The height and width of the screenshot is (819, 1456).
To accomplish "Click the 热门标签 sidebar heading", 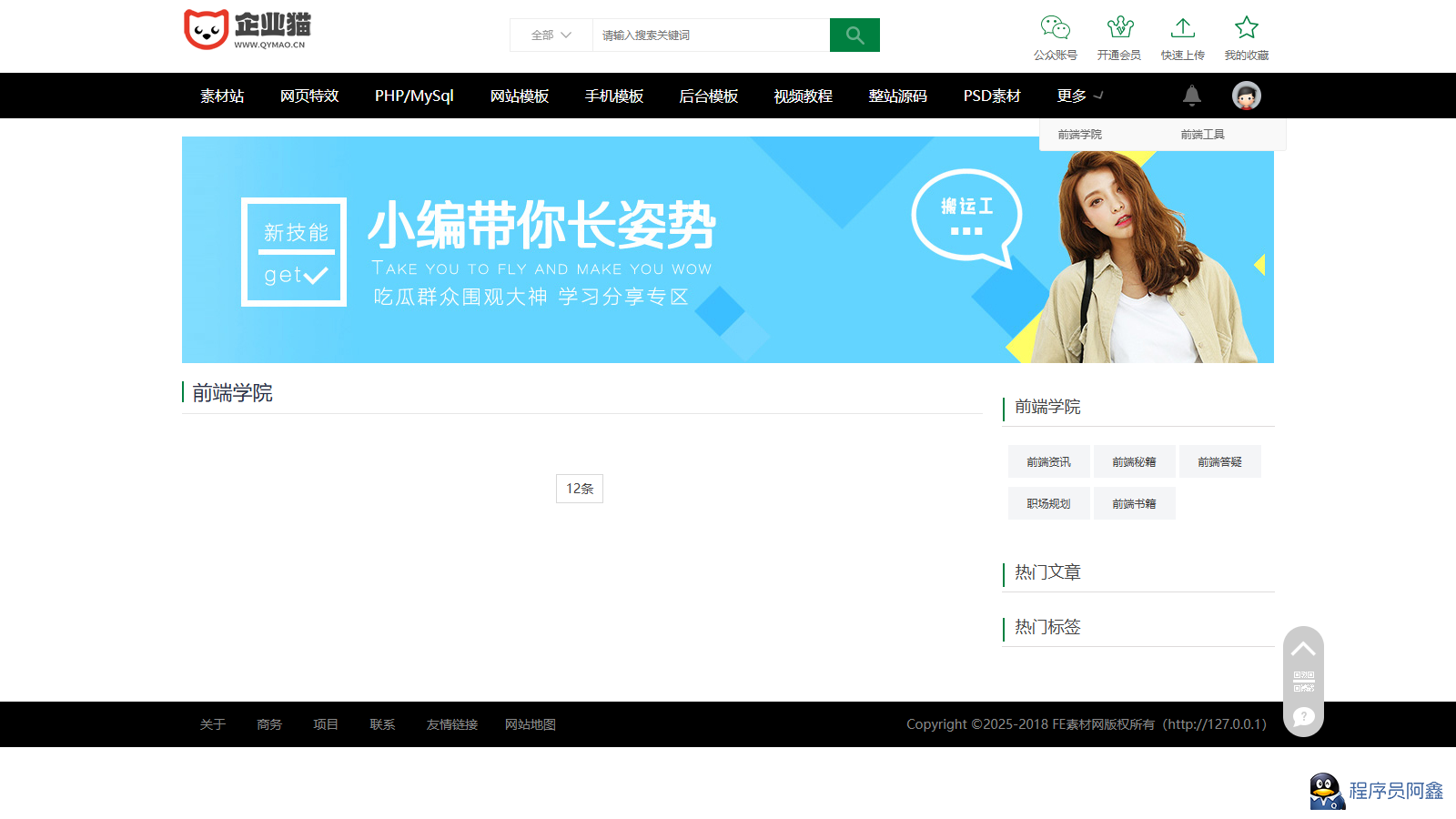I will click(x=1048, y=627).
